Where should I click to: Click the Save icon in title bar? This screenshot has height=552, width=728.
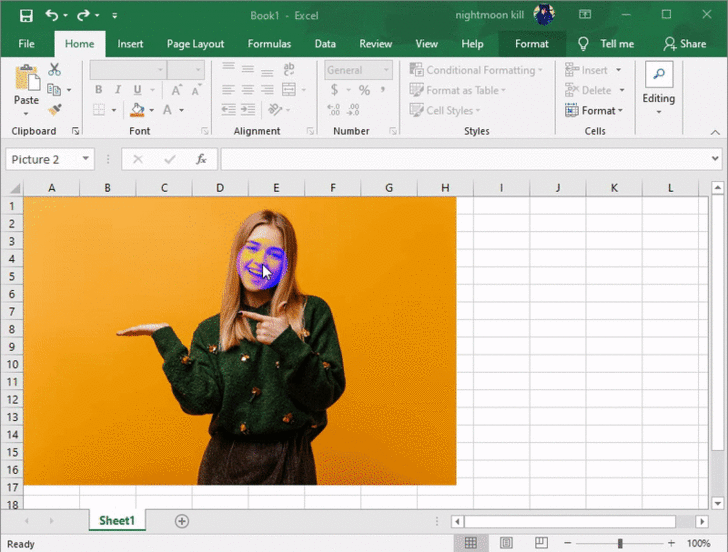26,16
